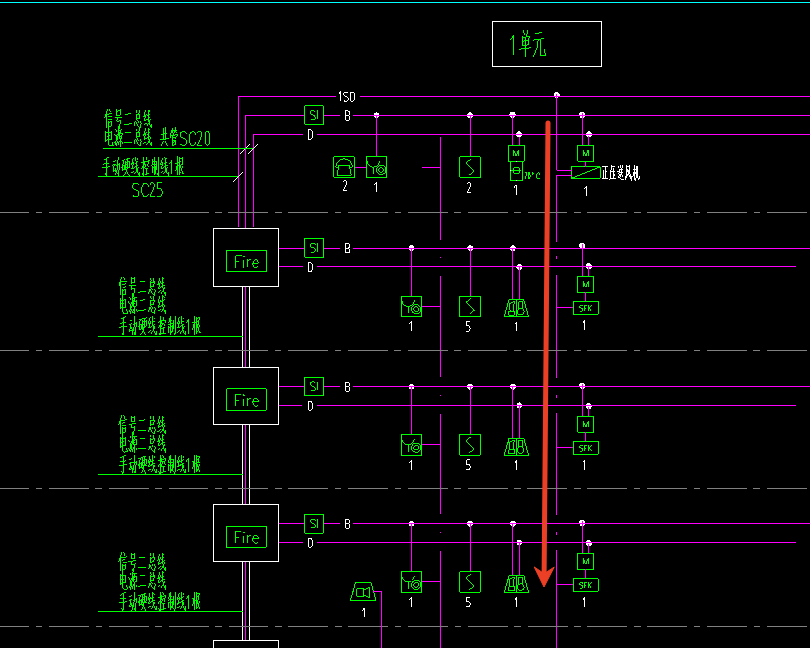The width and height of the screenshot is (810, 648).
Task: Select the S detector labeled 5 in the topmost Fire row
Action: pos(470,306)
